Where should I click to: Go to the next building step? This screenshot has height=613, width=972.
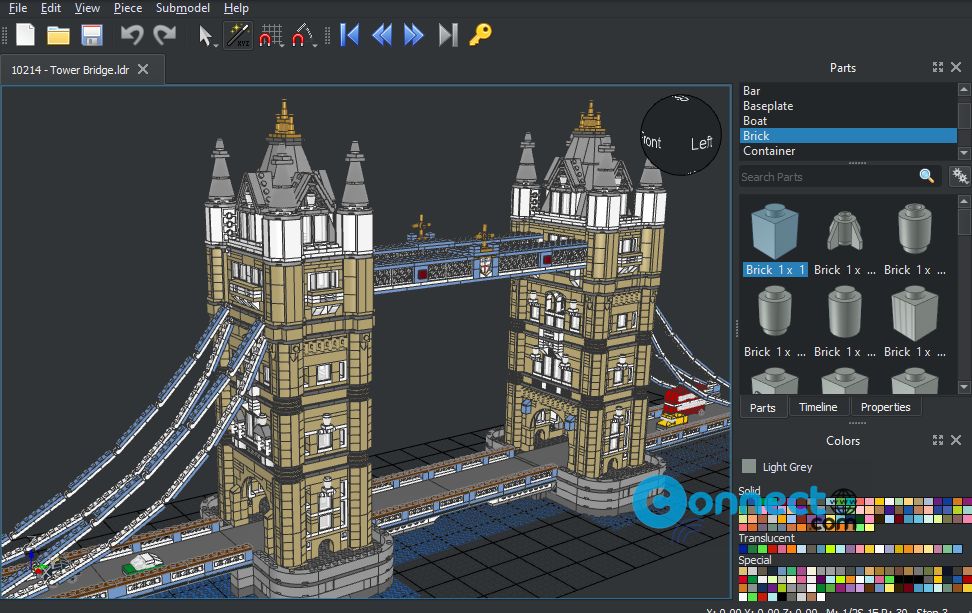pyautogui.click(x=413, y=35)
